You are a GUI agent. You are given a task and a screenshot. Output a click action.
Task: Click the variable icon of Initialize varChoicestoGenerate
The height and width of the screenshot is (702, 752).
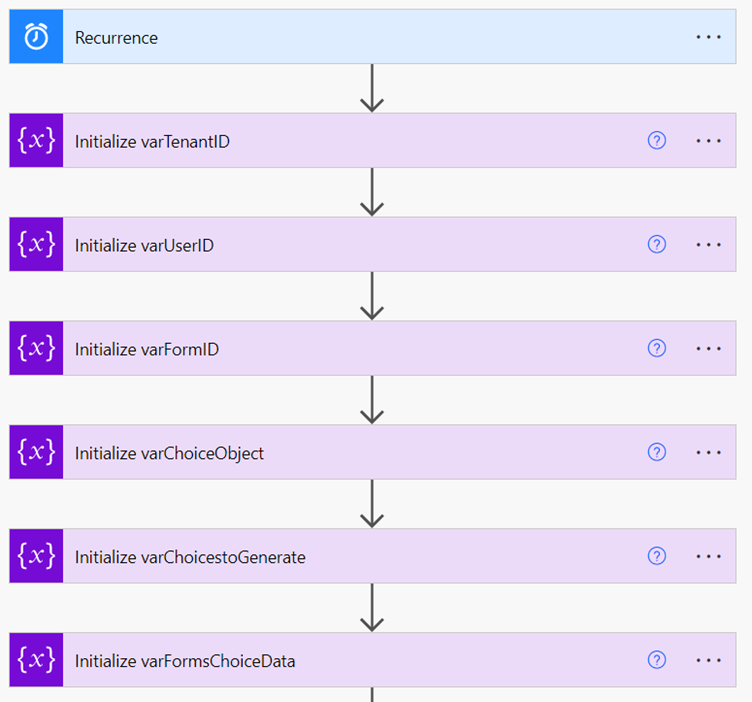[36, 556]
